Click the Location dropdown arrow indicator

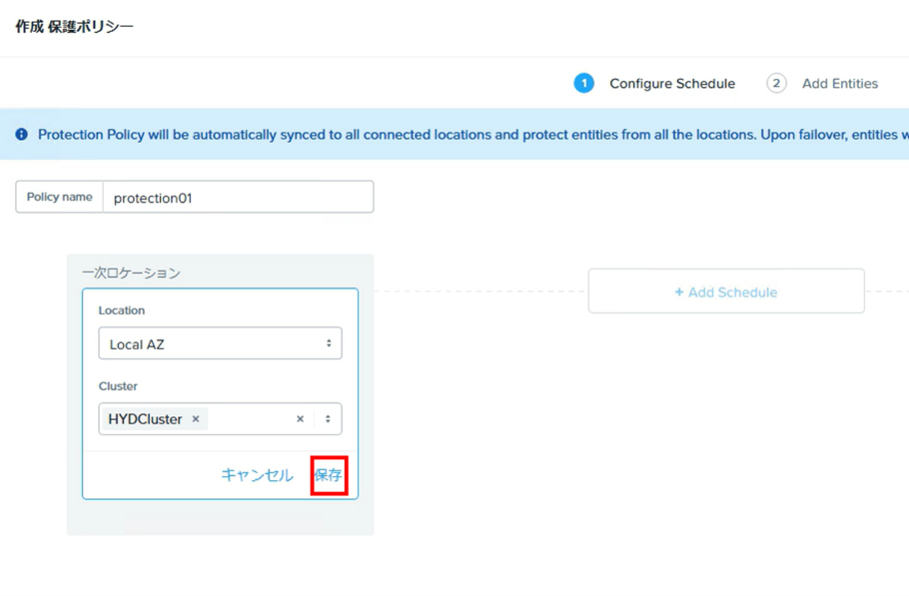click(x=329, y=343)
